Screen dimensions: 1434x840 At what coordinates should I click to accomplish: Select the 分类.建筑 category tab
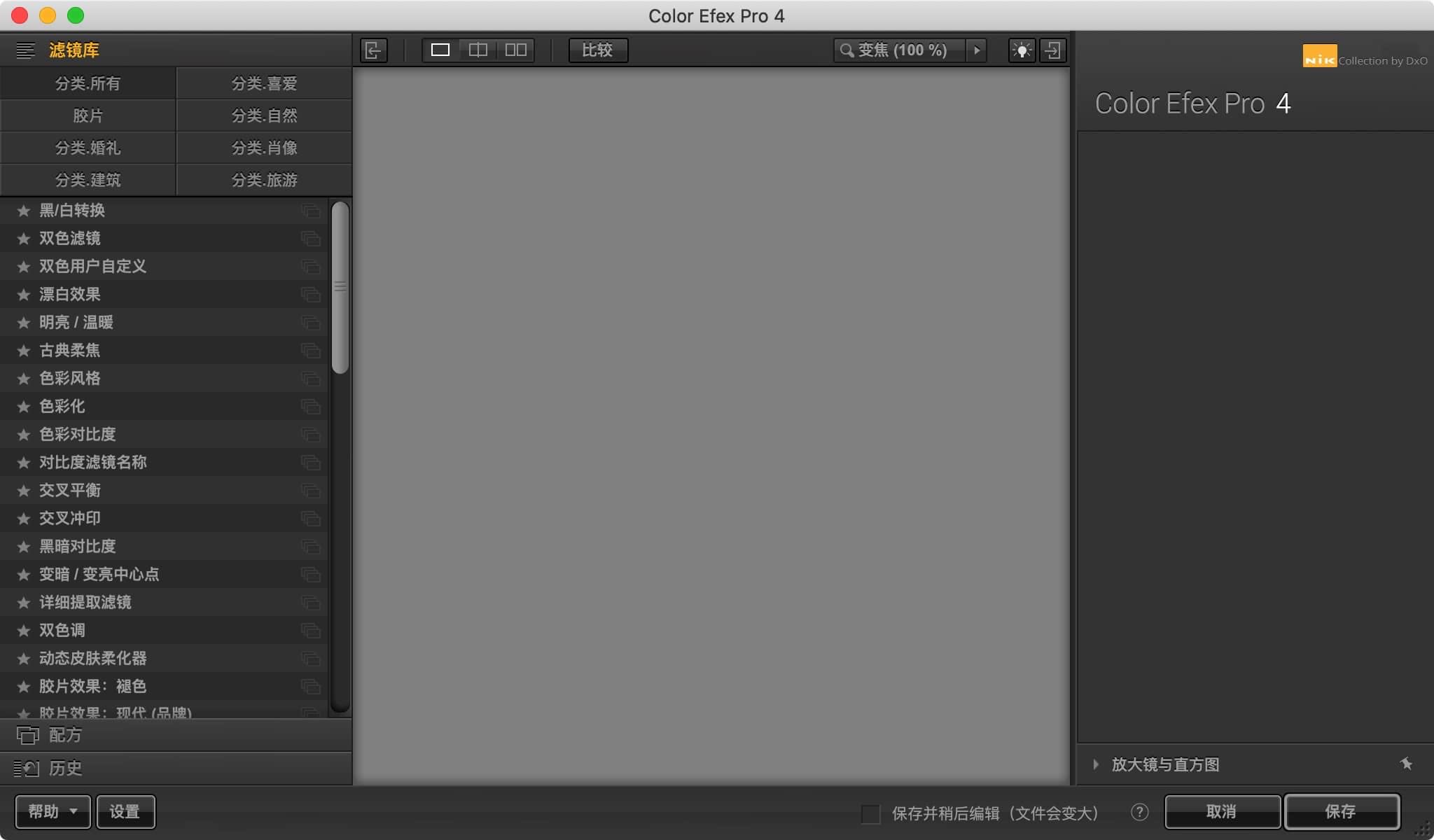(88, 180)
